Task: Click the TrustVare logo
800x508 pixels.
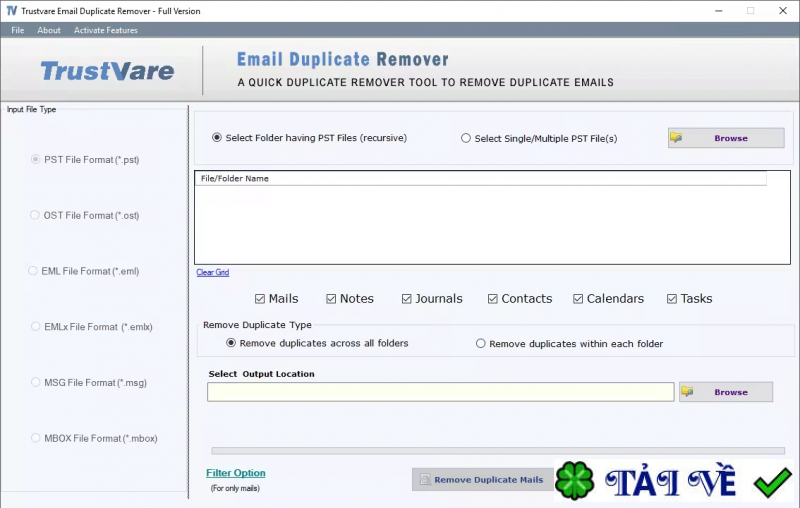Action: [x=107, y=71]
